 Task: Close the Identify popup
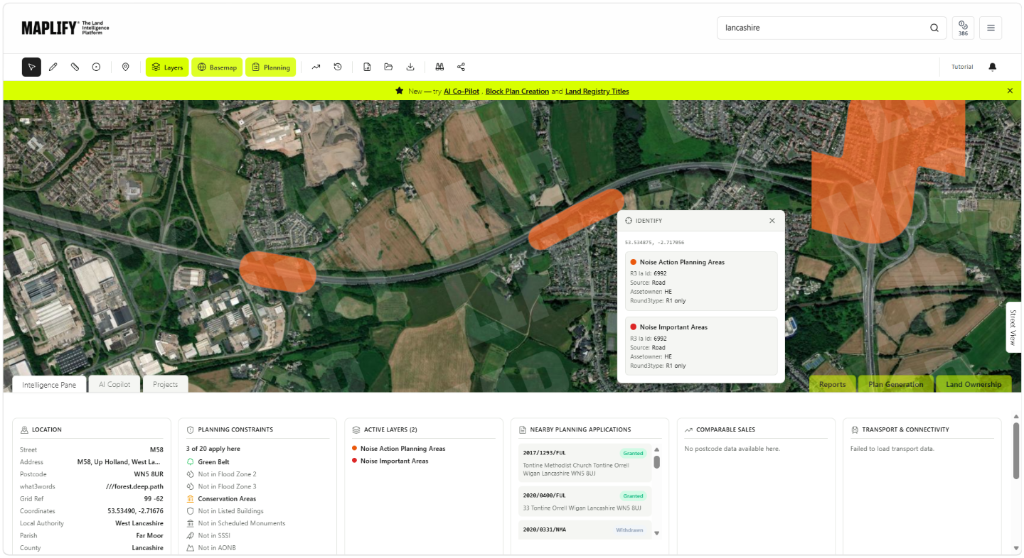coord(772,221)
